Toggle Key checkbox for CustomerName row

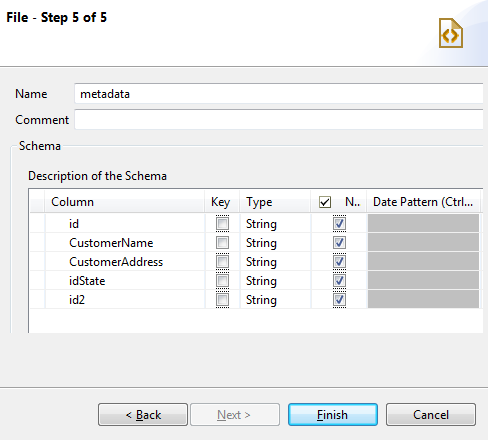pos(222,243)
